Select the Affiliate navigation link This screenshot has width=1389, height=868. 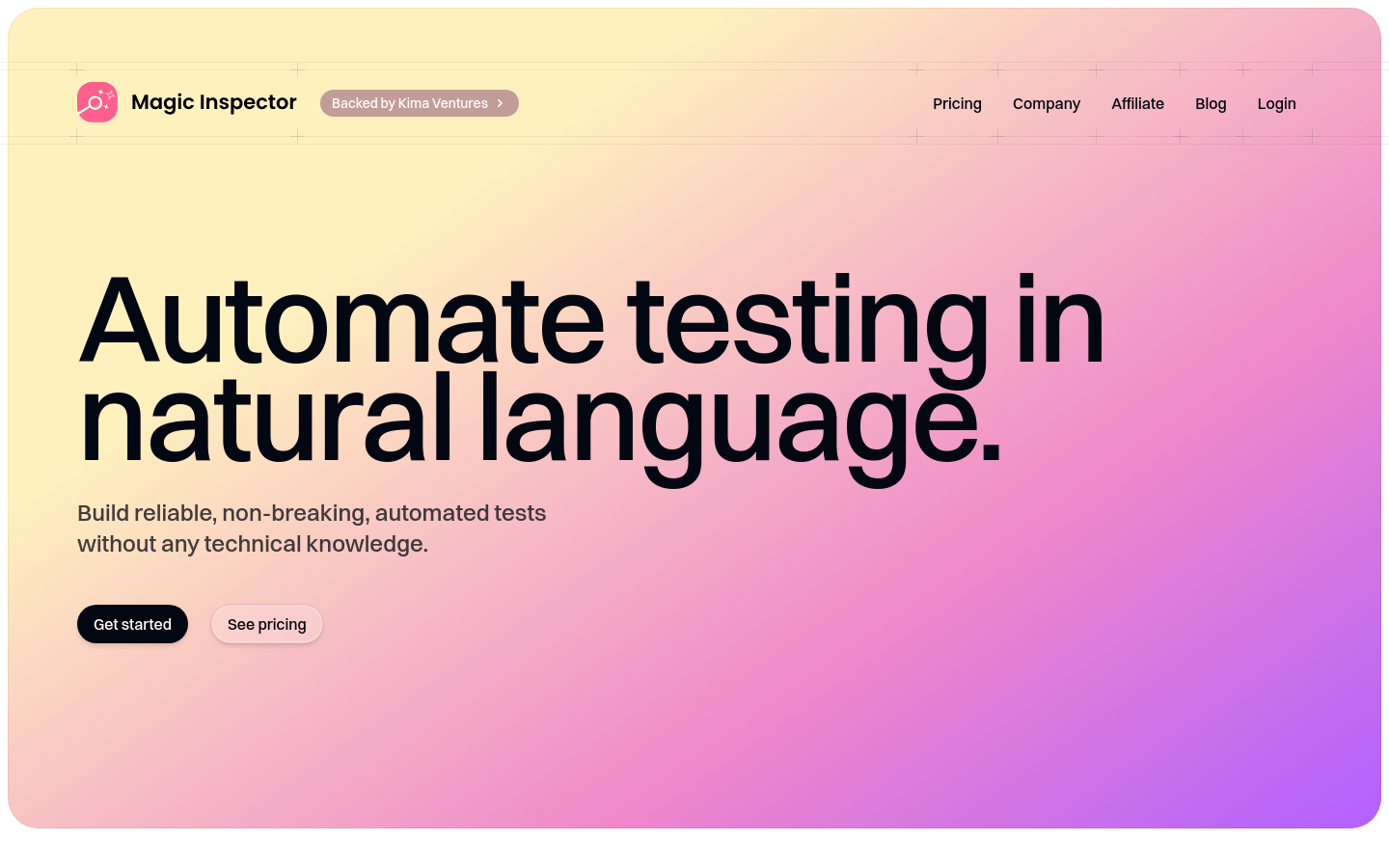(x=1137, y=103)
